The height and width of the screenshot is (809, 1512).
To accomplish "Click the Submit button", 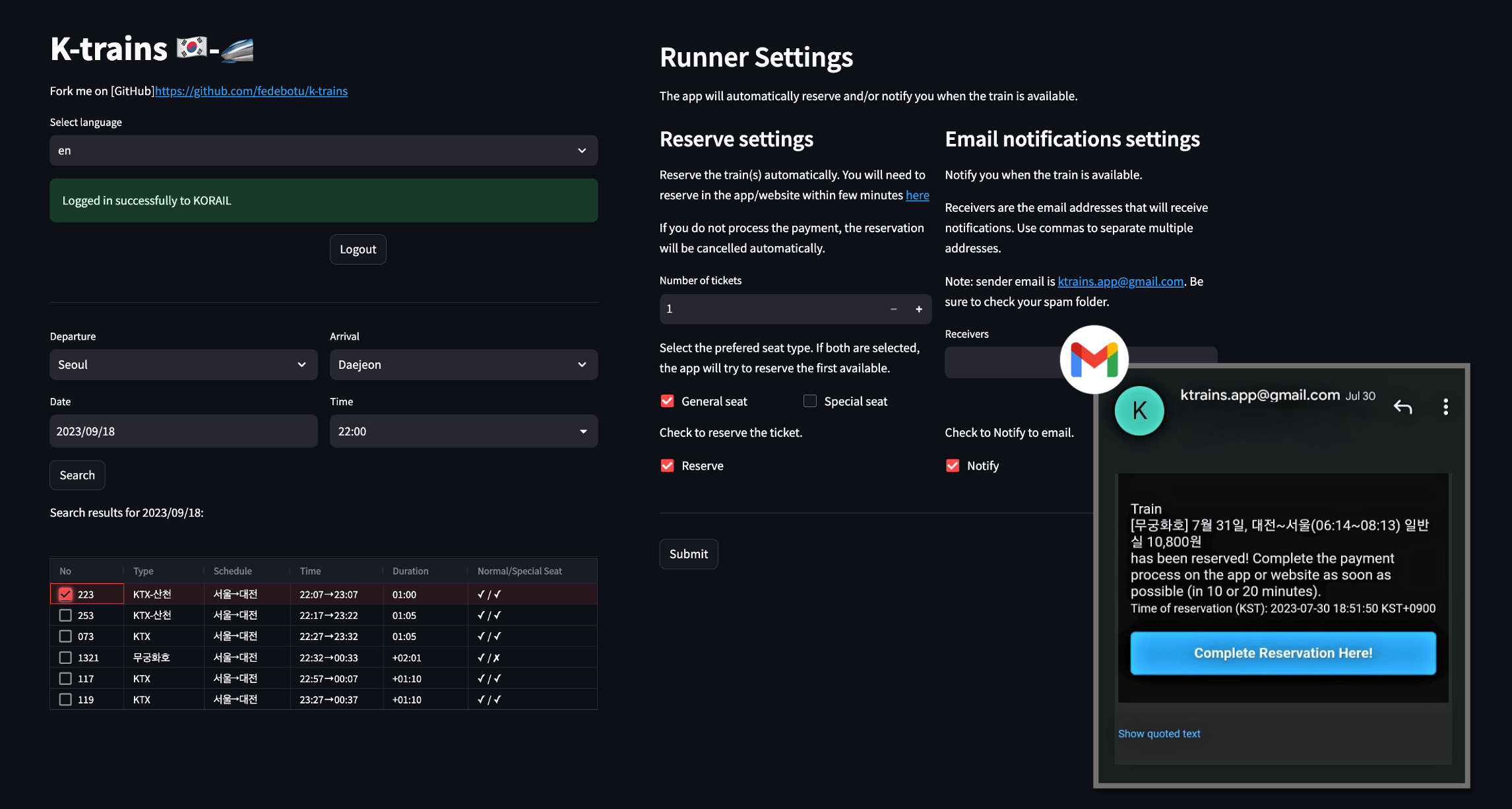I will coord(689,554).
